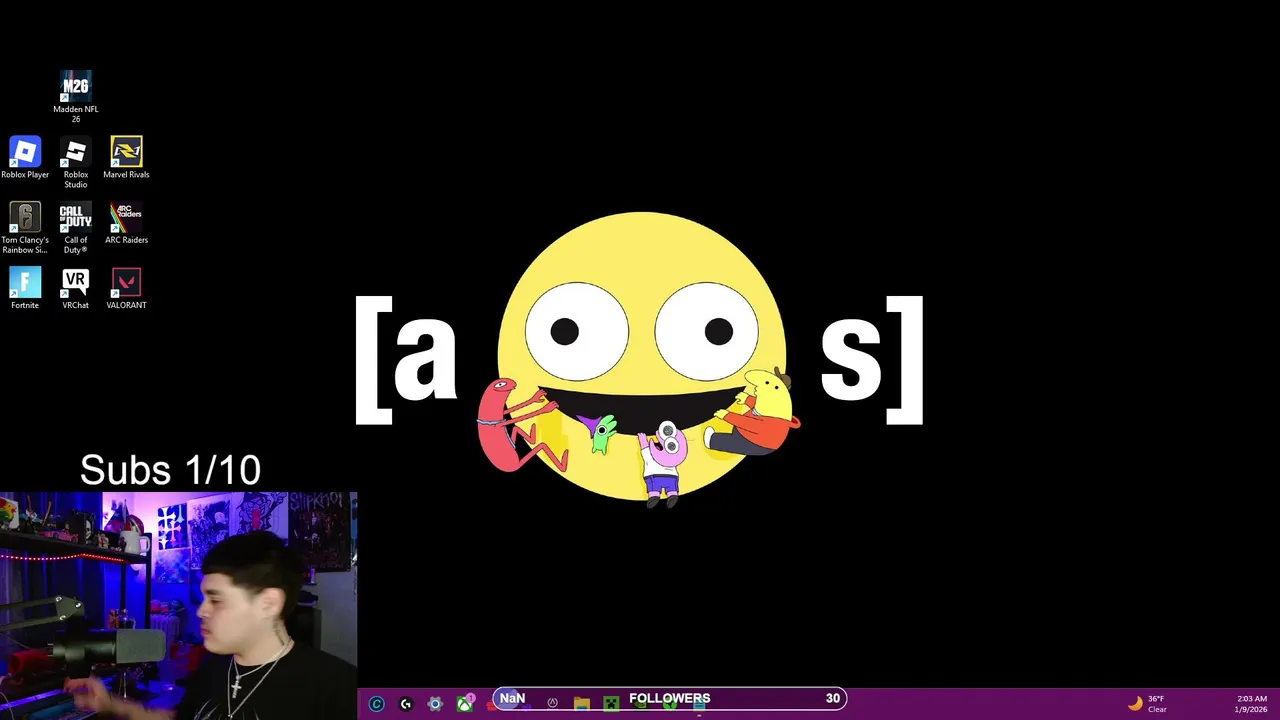The width and height of the screenshot is (1280, 720).
Task: Click the Call of Duty desktop shortcut
Action: pos(75,228)
